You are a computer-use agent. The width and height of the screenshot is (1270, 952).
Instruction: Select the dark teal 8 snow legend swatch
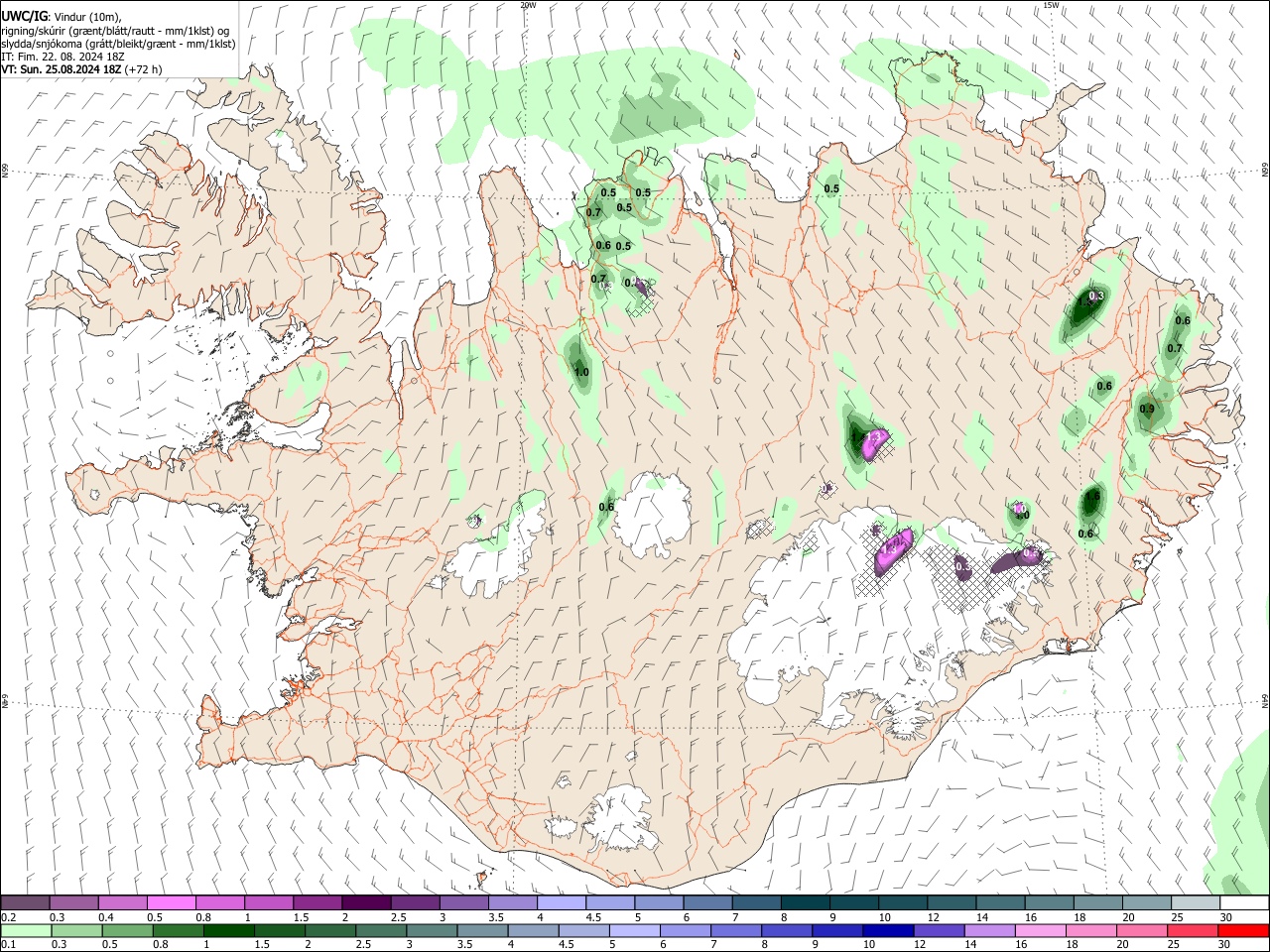tap(806, 903)
